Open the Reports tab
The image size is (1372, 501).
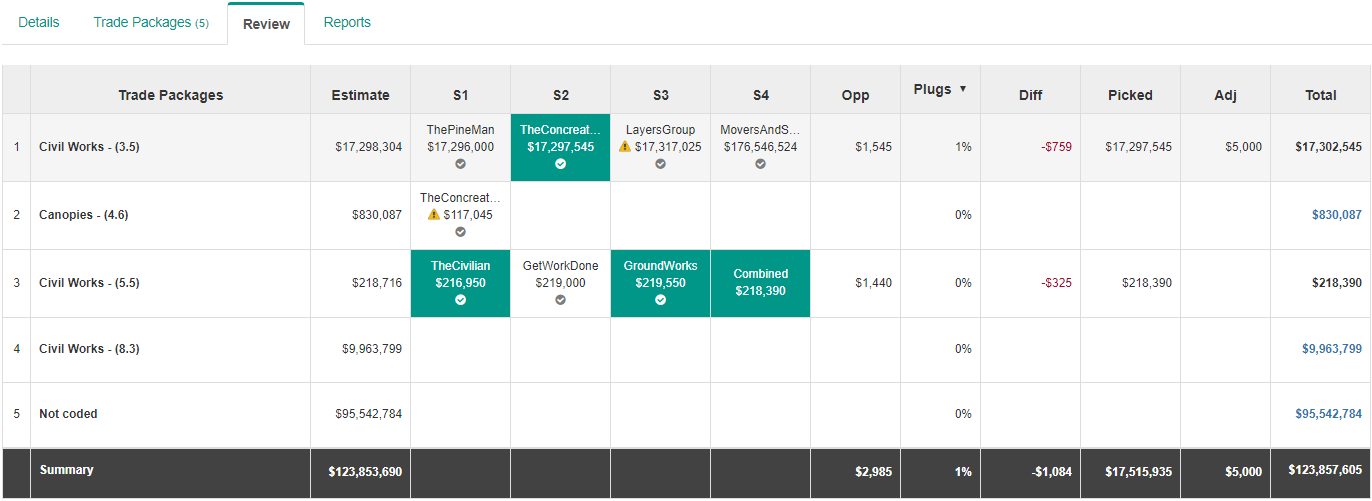pos(347,23)
